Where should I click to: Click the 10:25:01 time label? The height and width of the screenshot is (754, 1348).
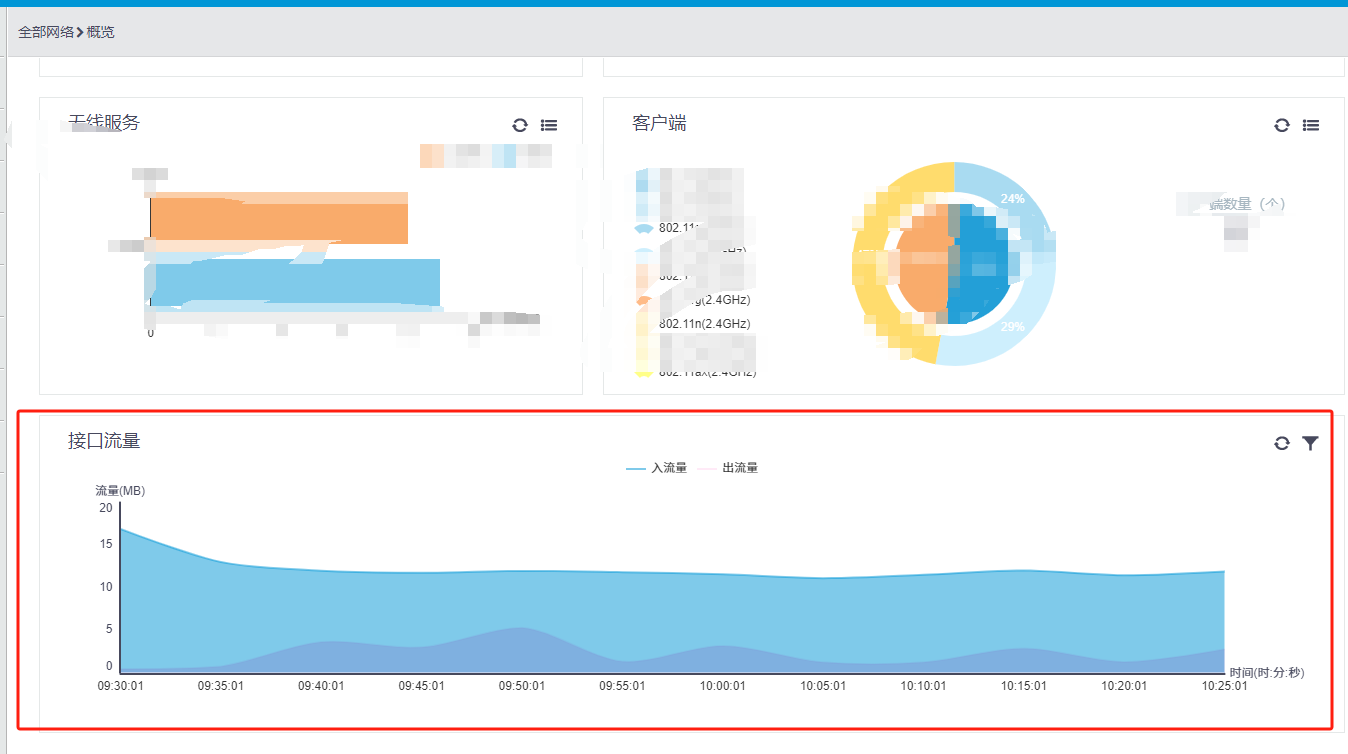pos(1225,687)
